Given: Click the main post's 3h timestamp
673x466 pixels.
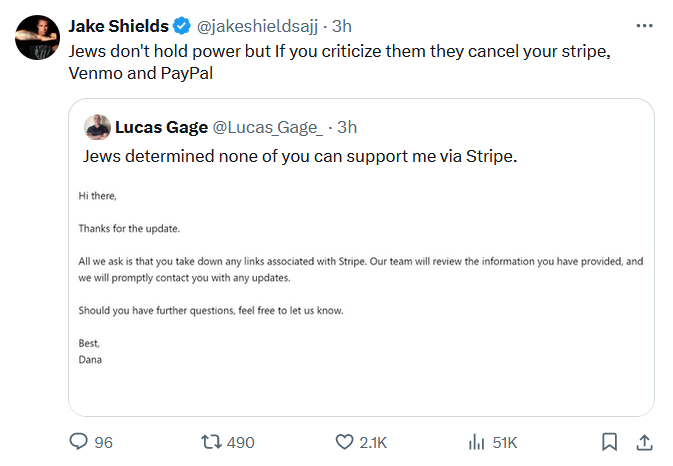Looking at the screenshot, I should click(344, 24).
